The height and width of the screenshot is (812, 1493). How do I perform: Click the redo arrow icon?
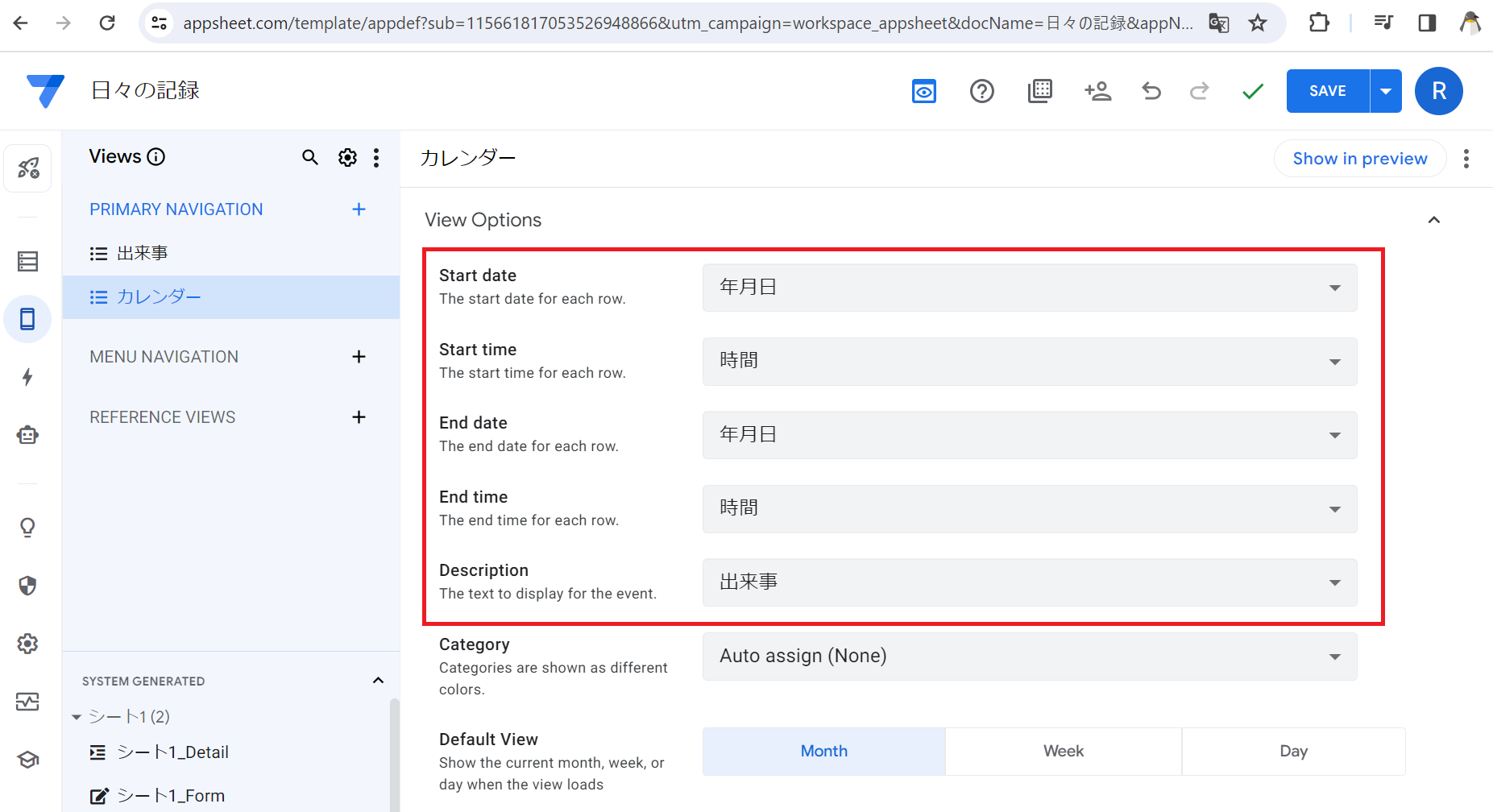(x=1200, y=91)
